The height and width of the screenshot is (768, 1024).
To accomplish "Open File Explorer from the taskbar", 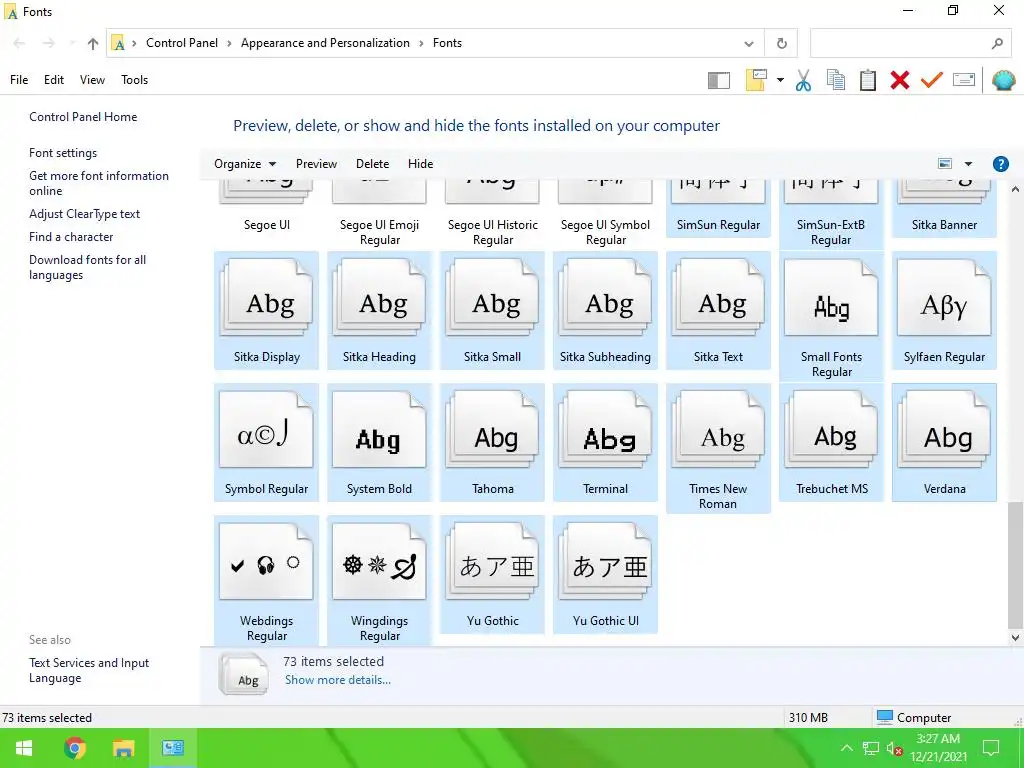I will [123, 748].
